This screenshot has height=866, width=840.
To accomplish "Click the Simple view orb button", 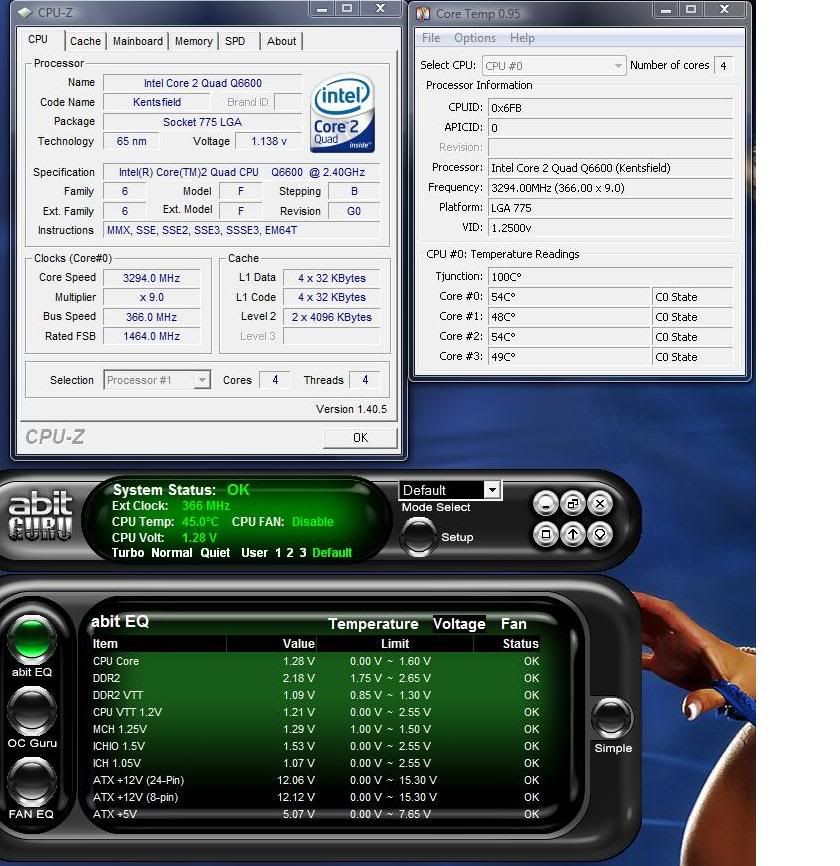I will point(611,717).
